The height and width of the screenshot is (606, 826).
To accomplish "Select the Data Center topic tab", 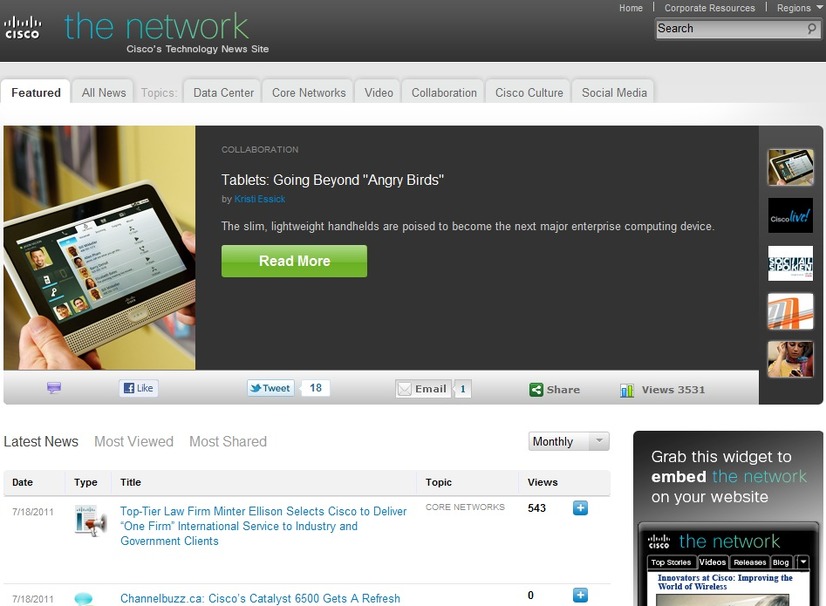I will 223,93.
